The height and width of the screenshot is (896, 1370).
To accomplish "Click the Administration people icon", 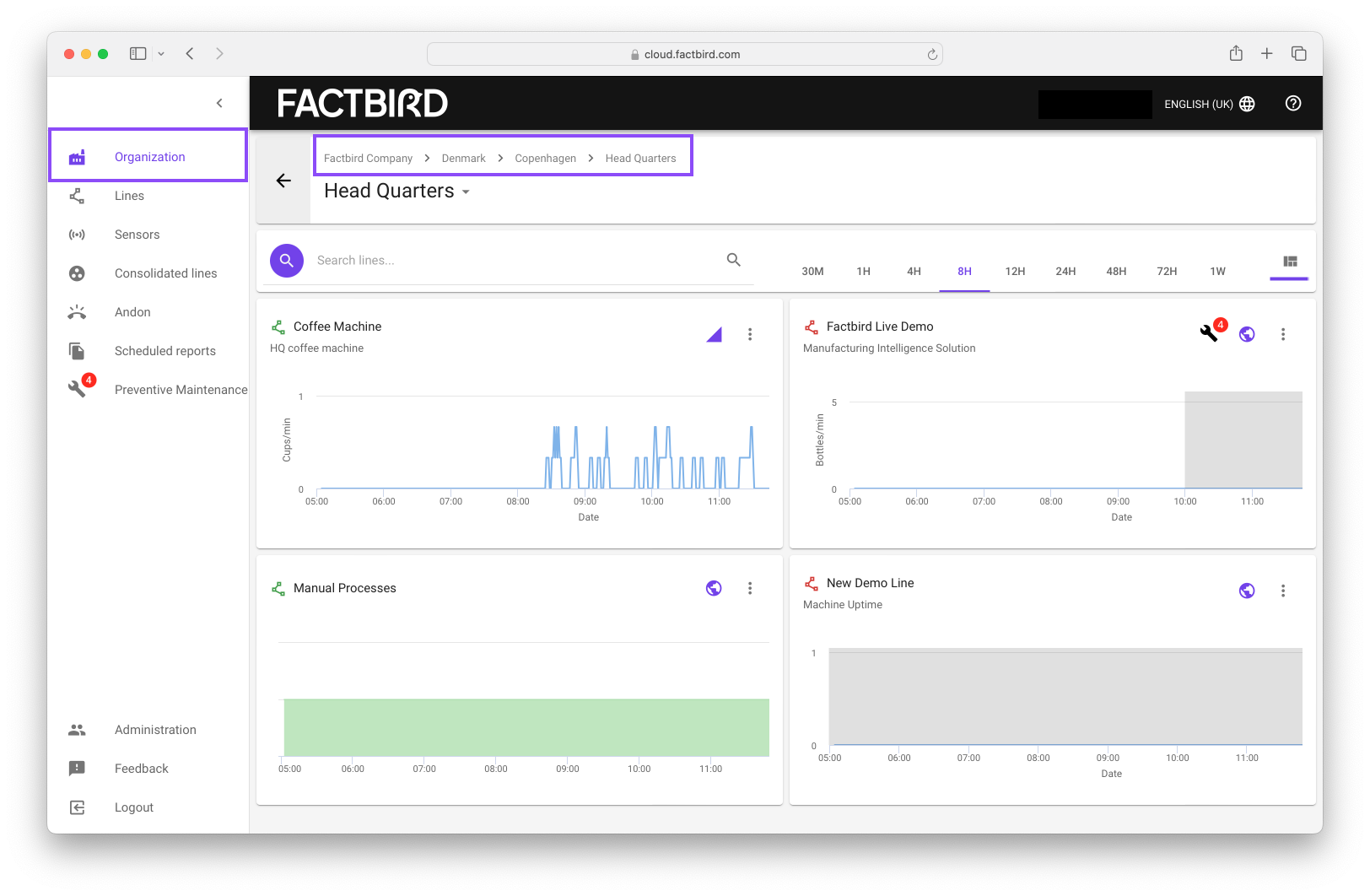I will point(77,730).
